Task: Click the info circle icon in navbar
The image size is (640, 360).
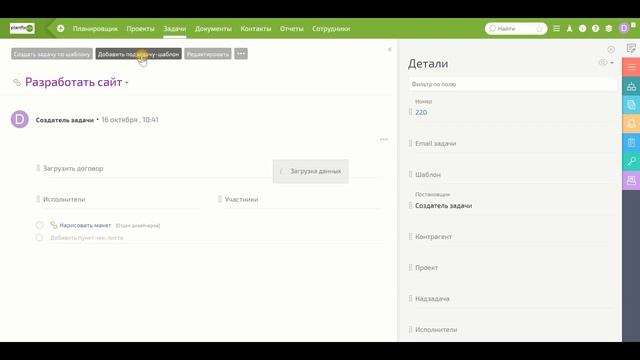Action: coord(582,29)
